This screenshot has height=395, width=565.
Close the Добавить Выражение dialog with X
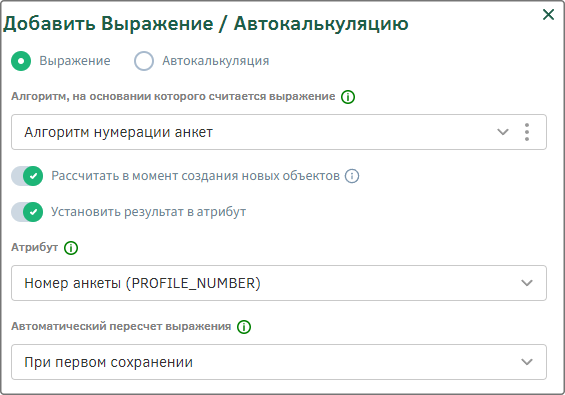pos(548,14)
